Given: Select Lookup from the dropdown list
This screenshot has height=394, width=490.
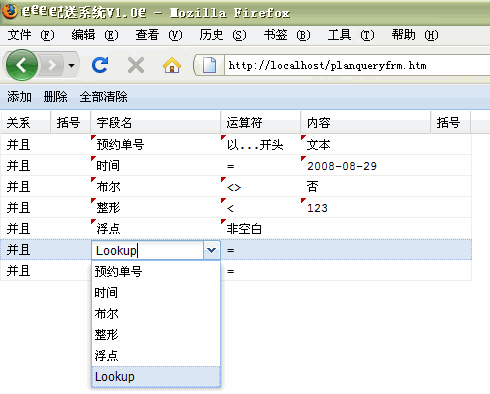Looking at the screenshot, I should 156,377.
